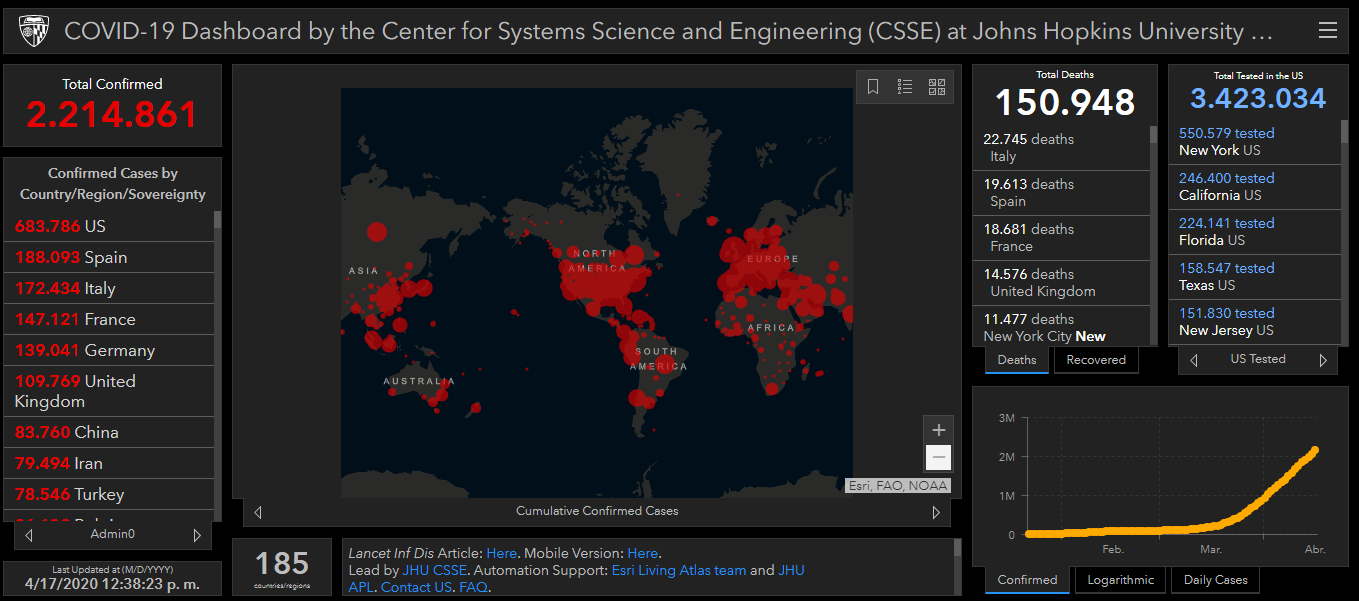Click the 18.681 deaths France row
The width and height of the screenshot is (1359, 601).
click(x=1061, y=238)
